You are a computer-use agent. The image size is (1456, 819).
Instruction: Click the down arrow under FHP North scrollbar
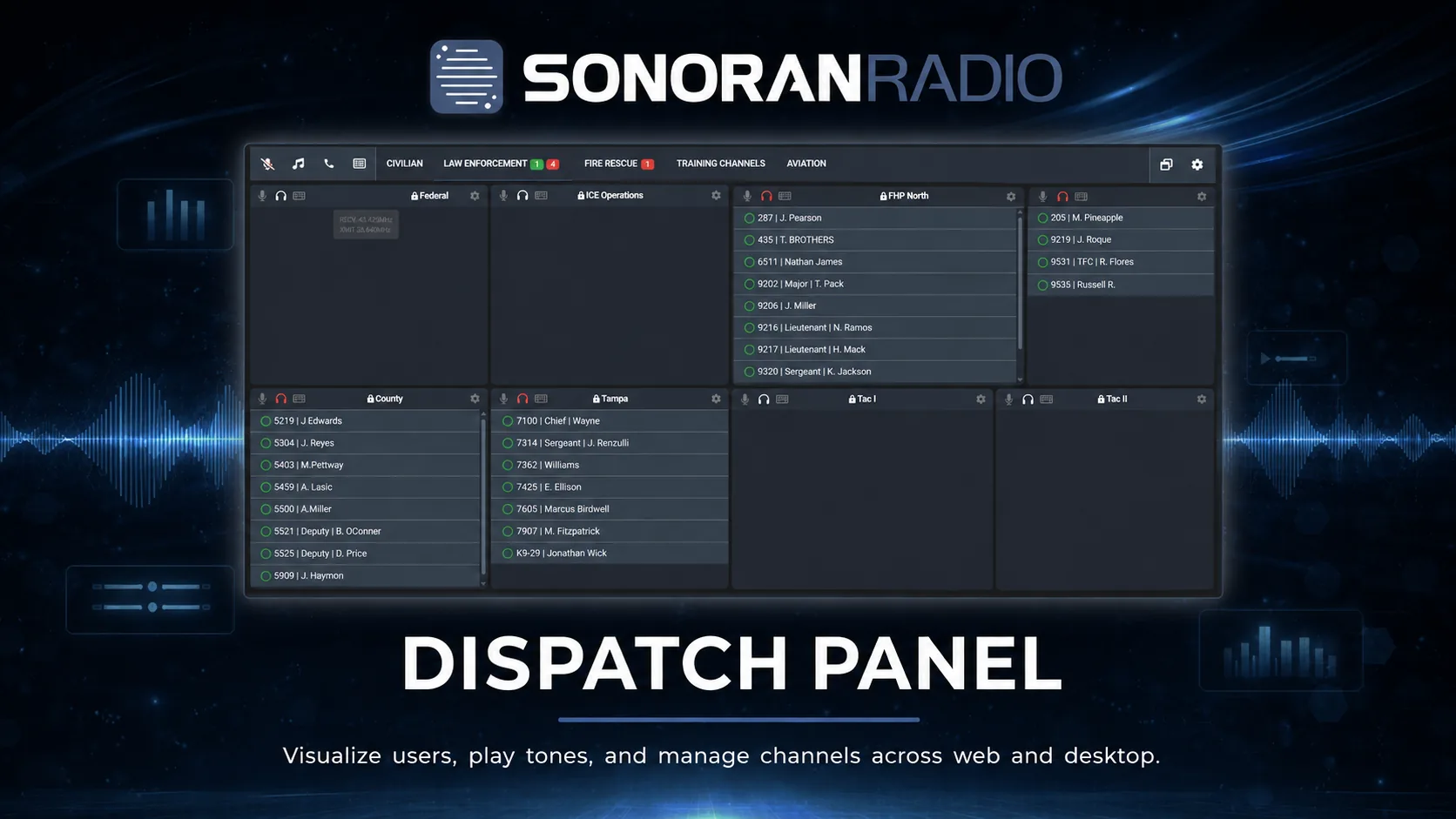tap(1020, 379)
